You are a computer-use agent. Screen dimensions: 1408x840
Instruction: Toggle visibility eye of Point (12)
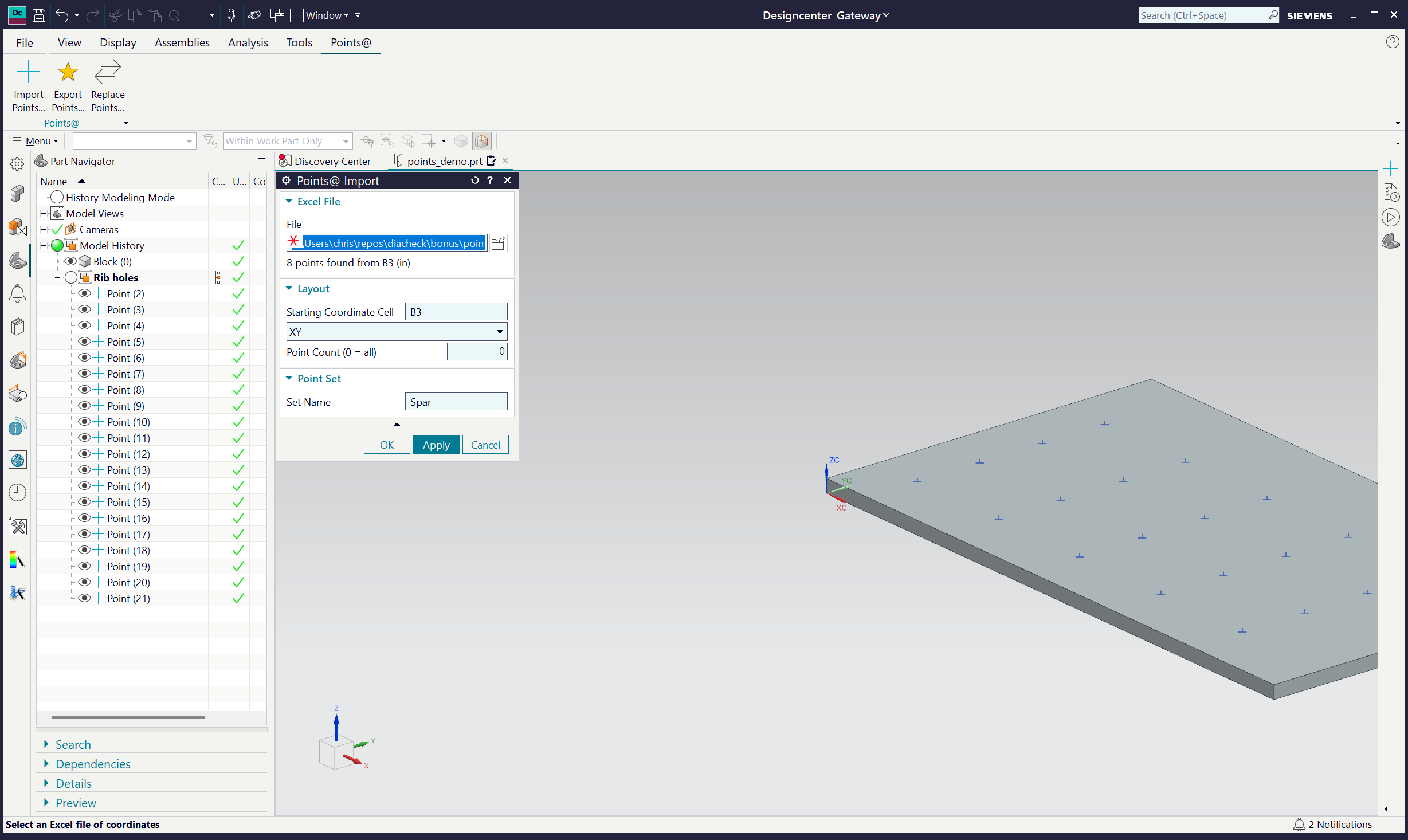tap(84, 454)
